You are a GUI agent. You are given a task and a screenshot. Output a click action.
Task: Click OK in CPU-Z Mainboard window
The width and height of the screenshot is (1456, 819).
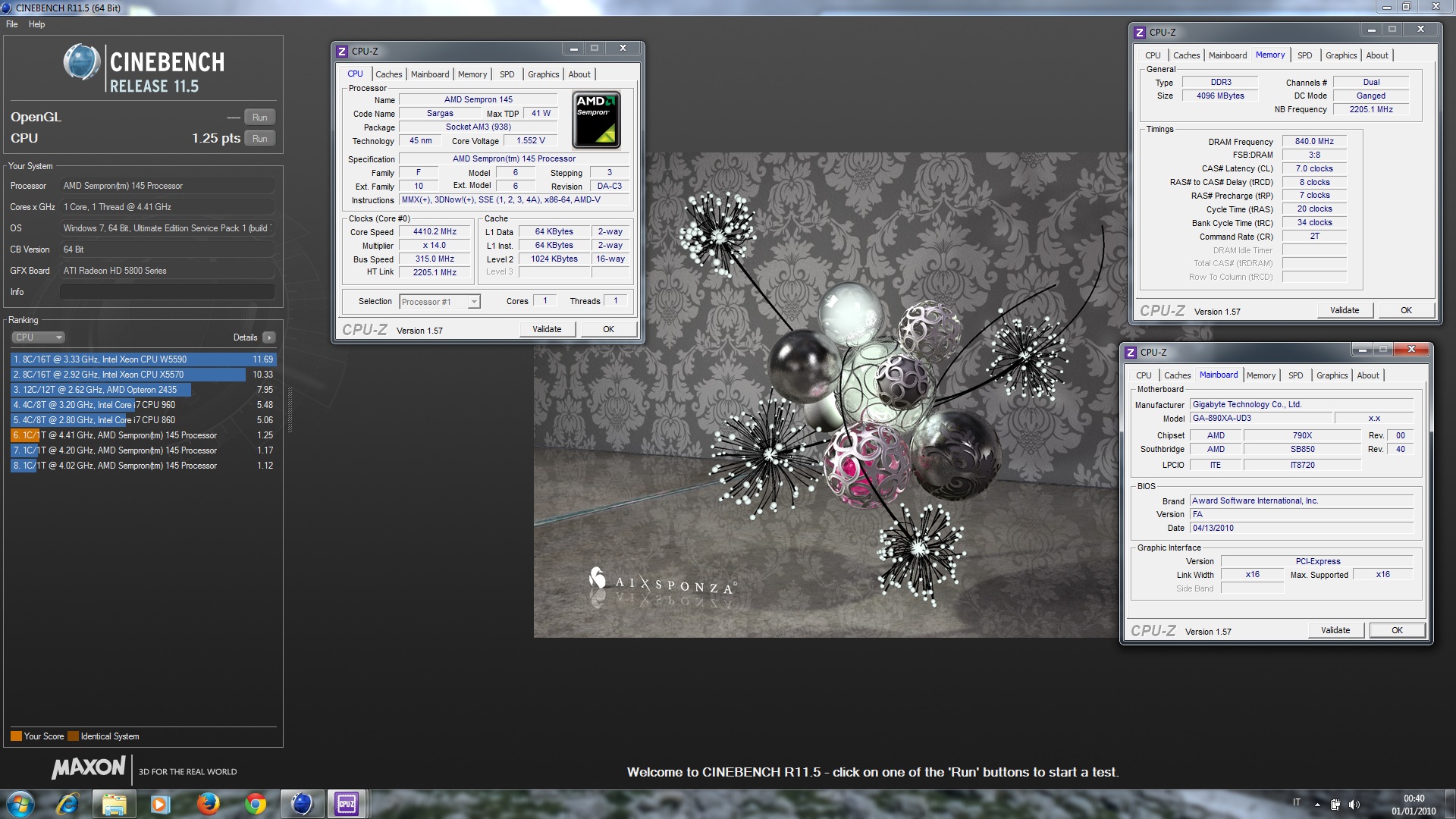point(1397,630)
